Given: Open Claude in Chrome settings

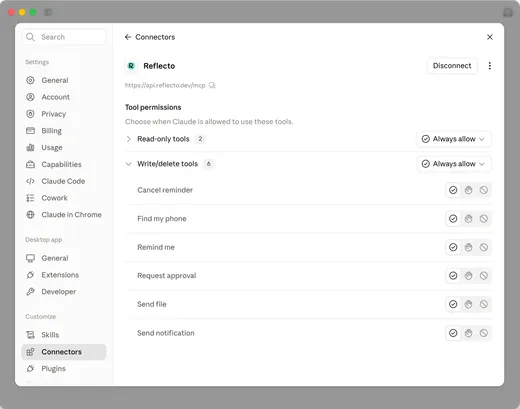Looking at the screenshot, I should (x=64, y=215).
